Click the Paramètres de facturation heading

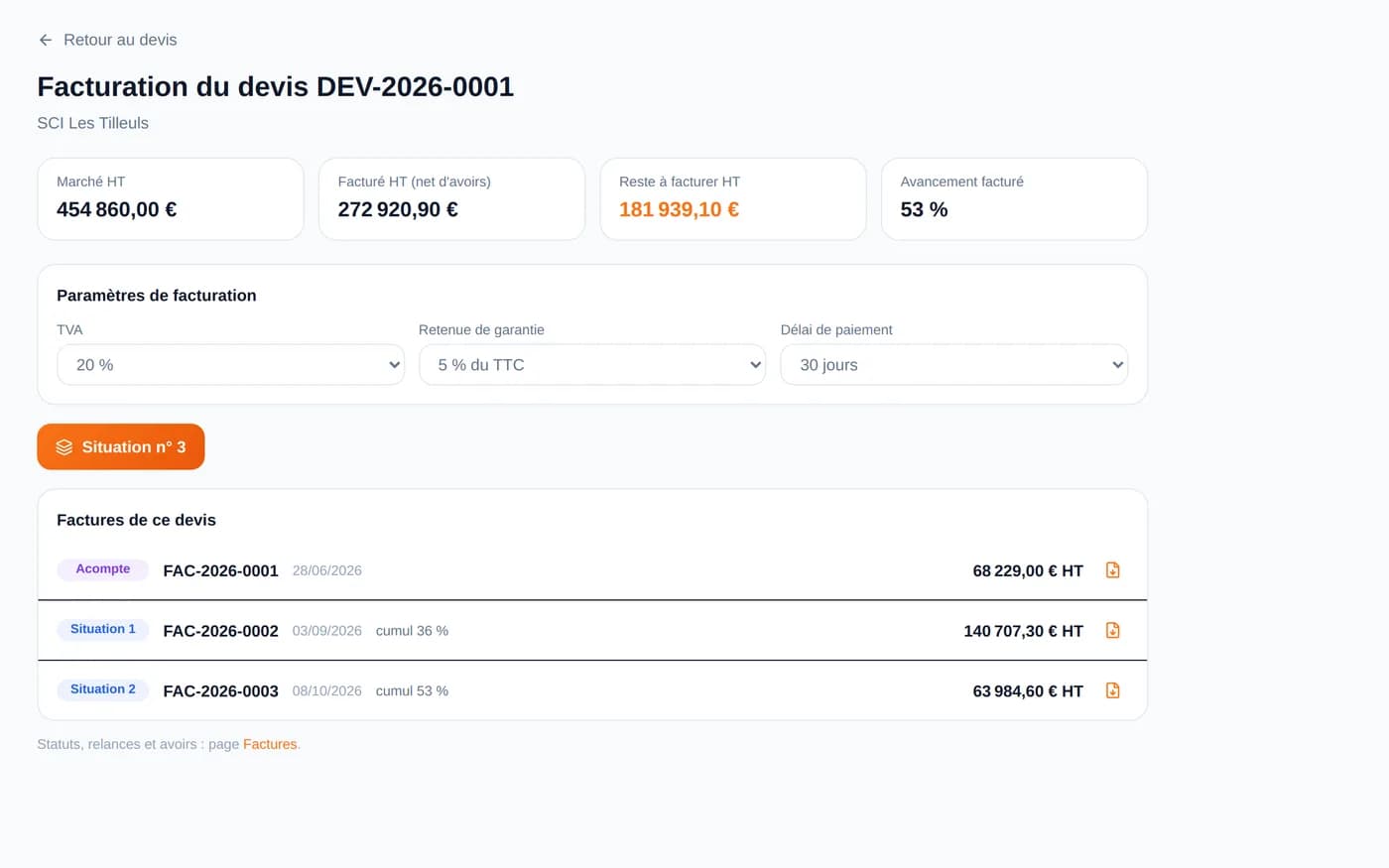pos(157,296)
